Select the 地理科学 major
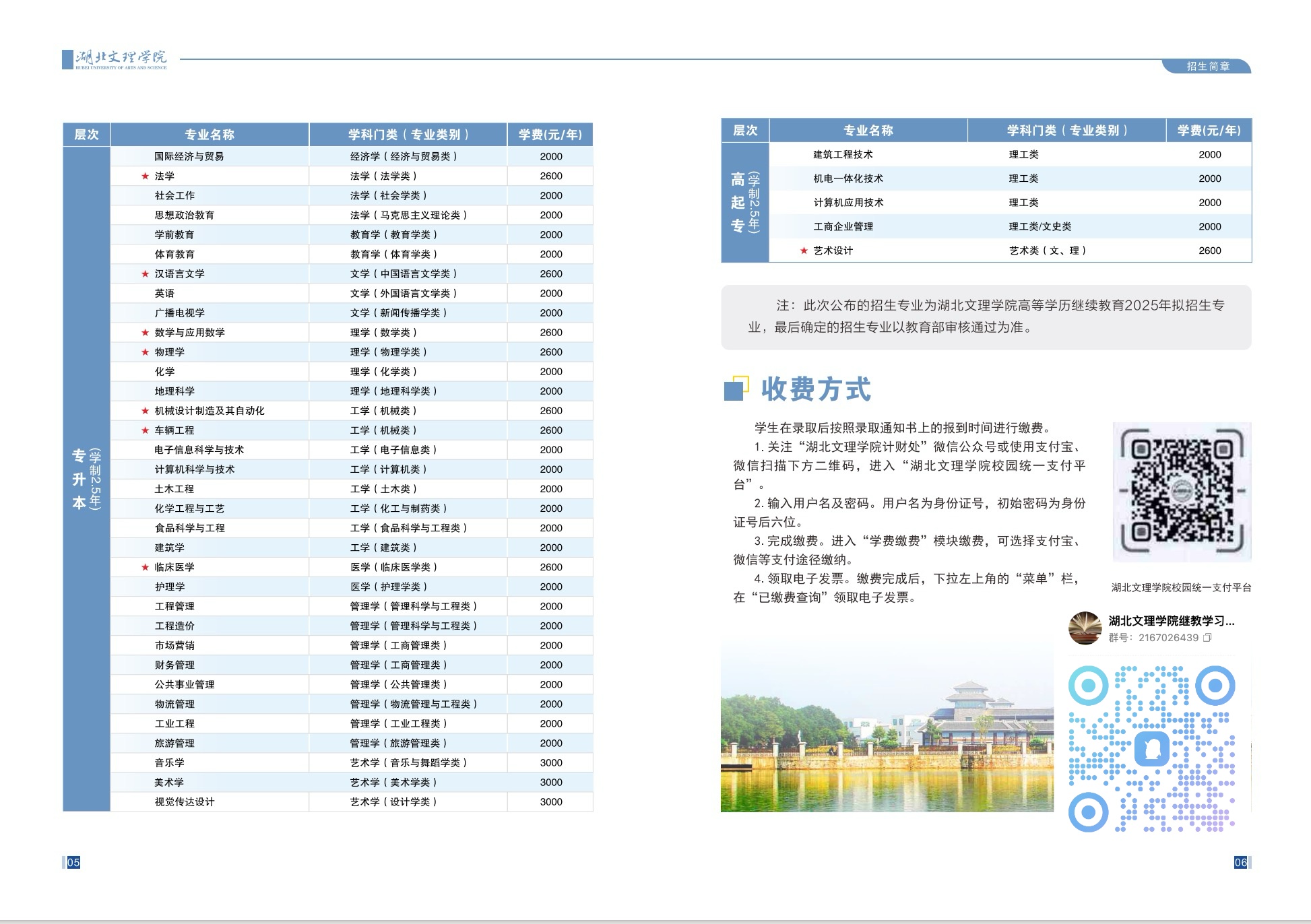This screenshot has width=1311, height=924. [174, 391]
